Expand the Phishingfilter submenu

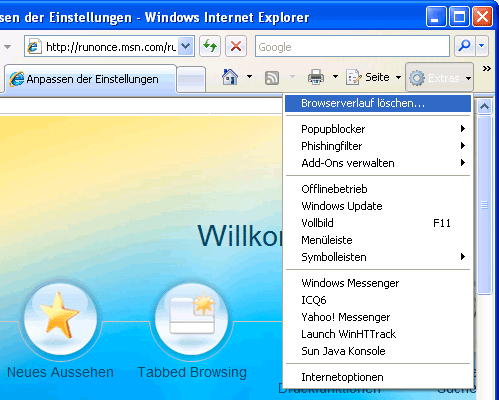pyautogui.click(x=378, y=146)
